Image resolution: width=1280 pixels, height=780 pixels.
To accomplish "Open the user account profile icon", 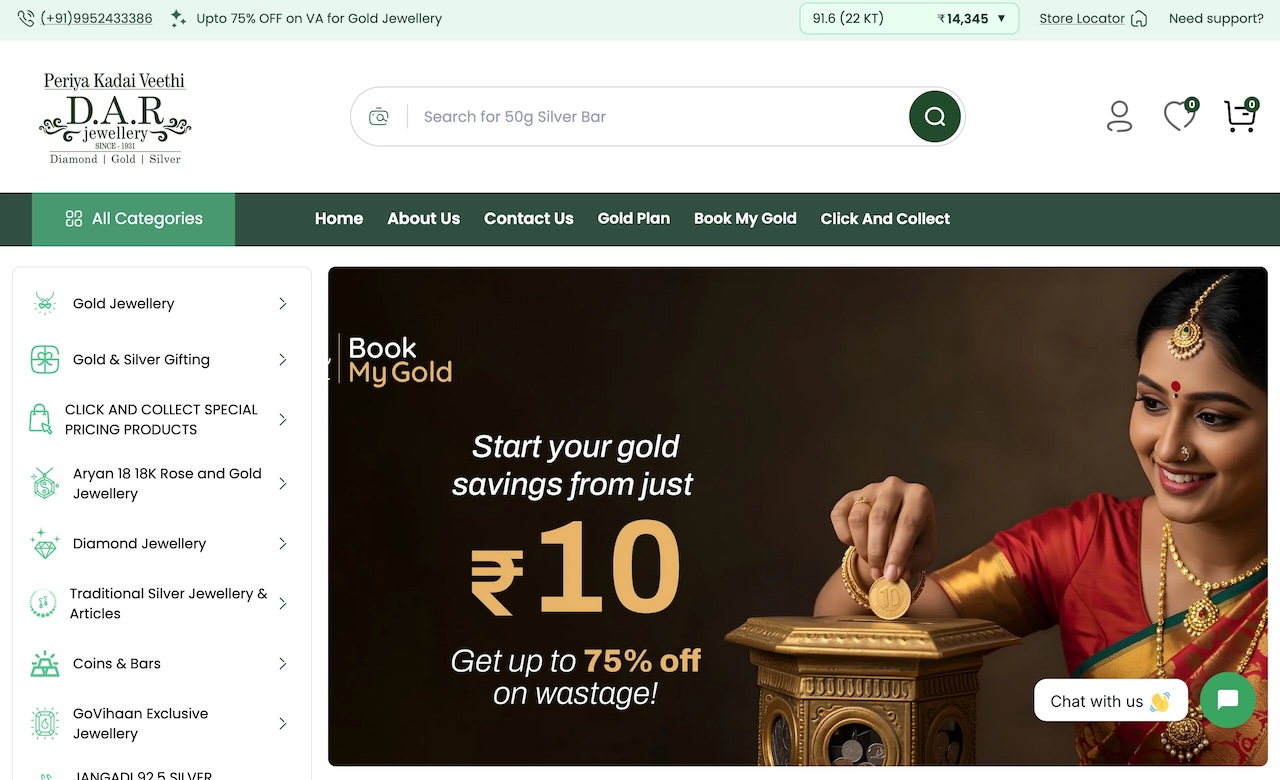I will pyautogui.click(x=1119, y=116).
